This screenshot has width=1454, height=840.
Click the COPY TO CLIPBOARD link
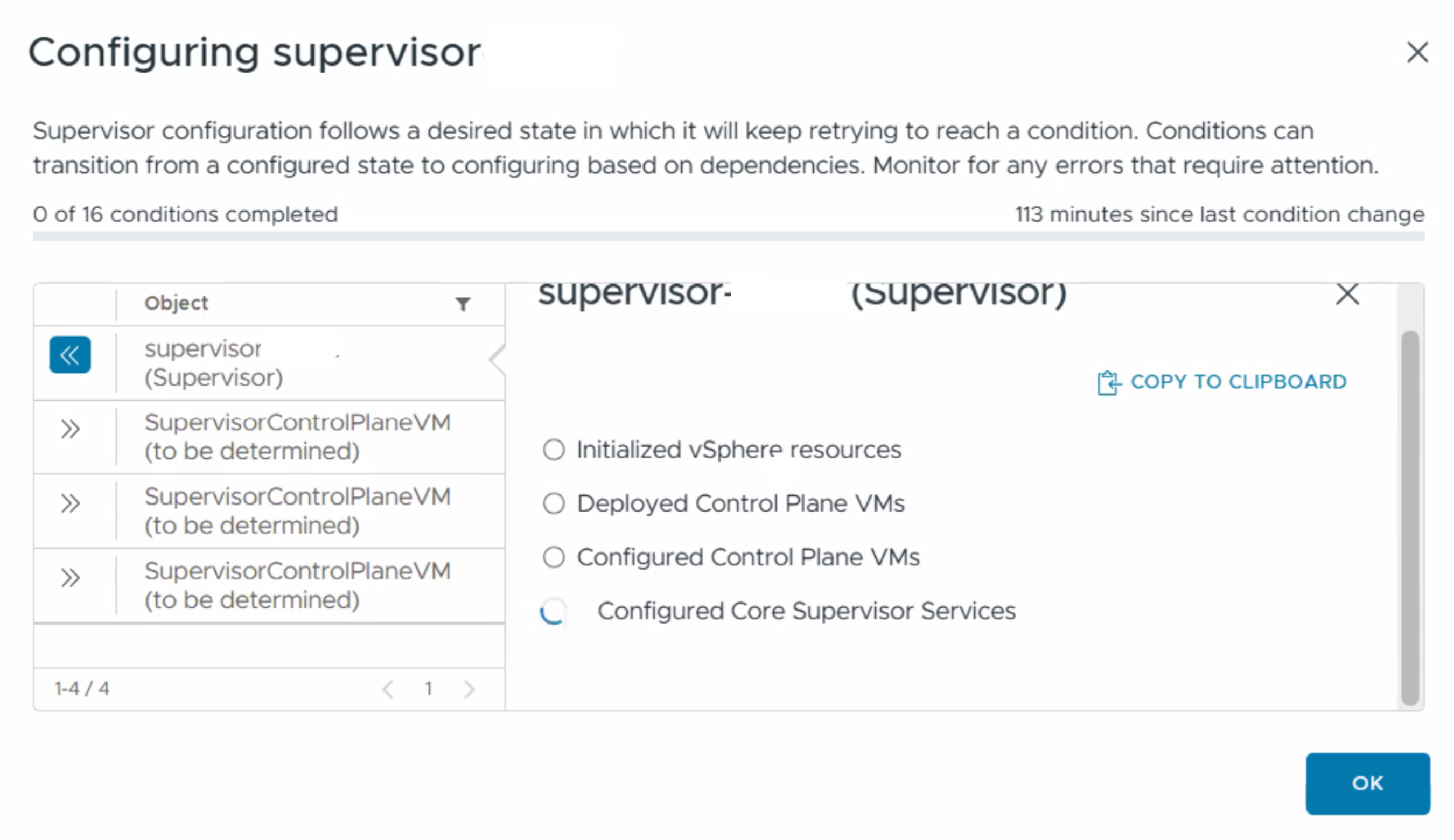1238,382
